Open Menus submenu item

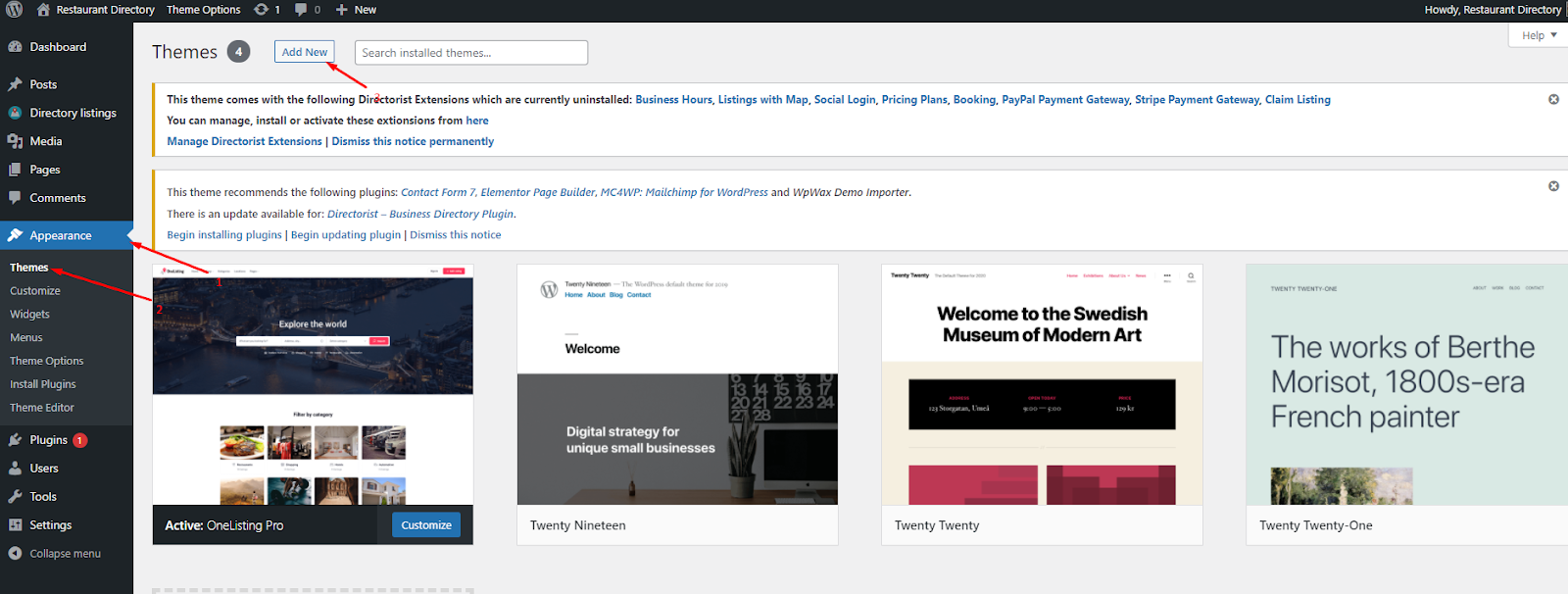pos(26,337)
